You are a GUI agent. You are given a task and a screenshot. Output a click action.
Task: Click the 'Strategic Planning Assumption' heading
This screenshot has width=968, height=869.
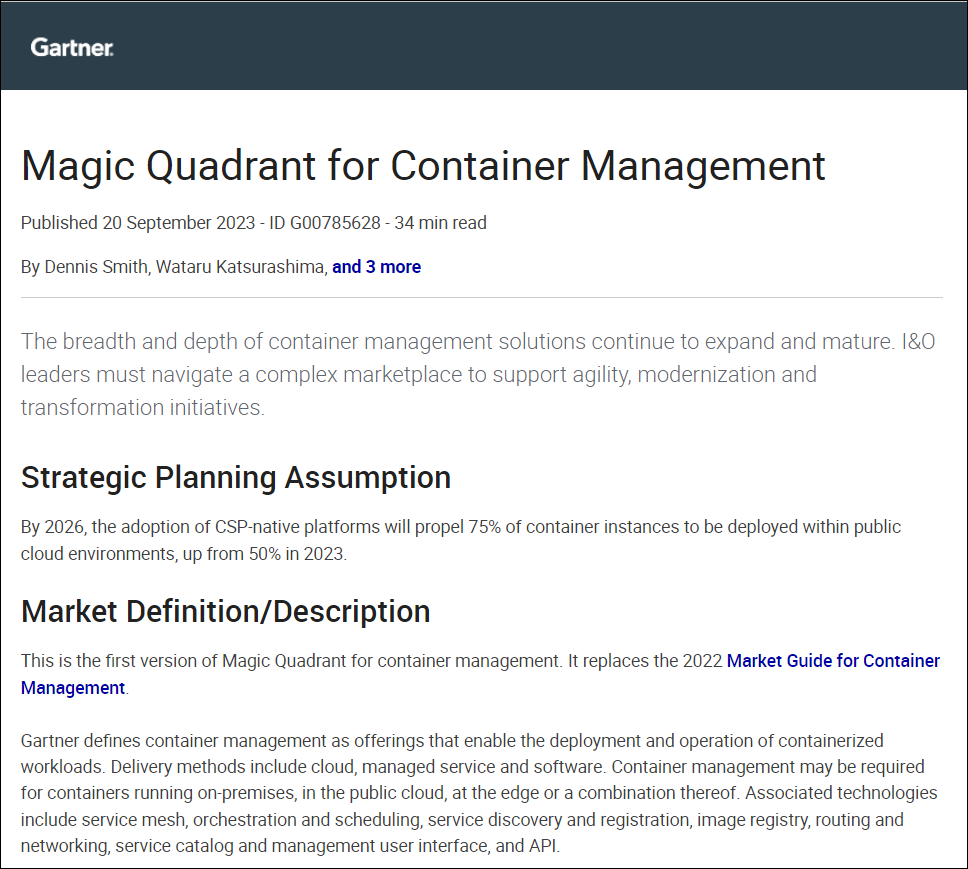click(x=236, y=477)
